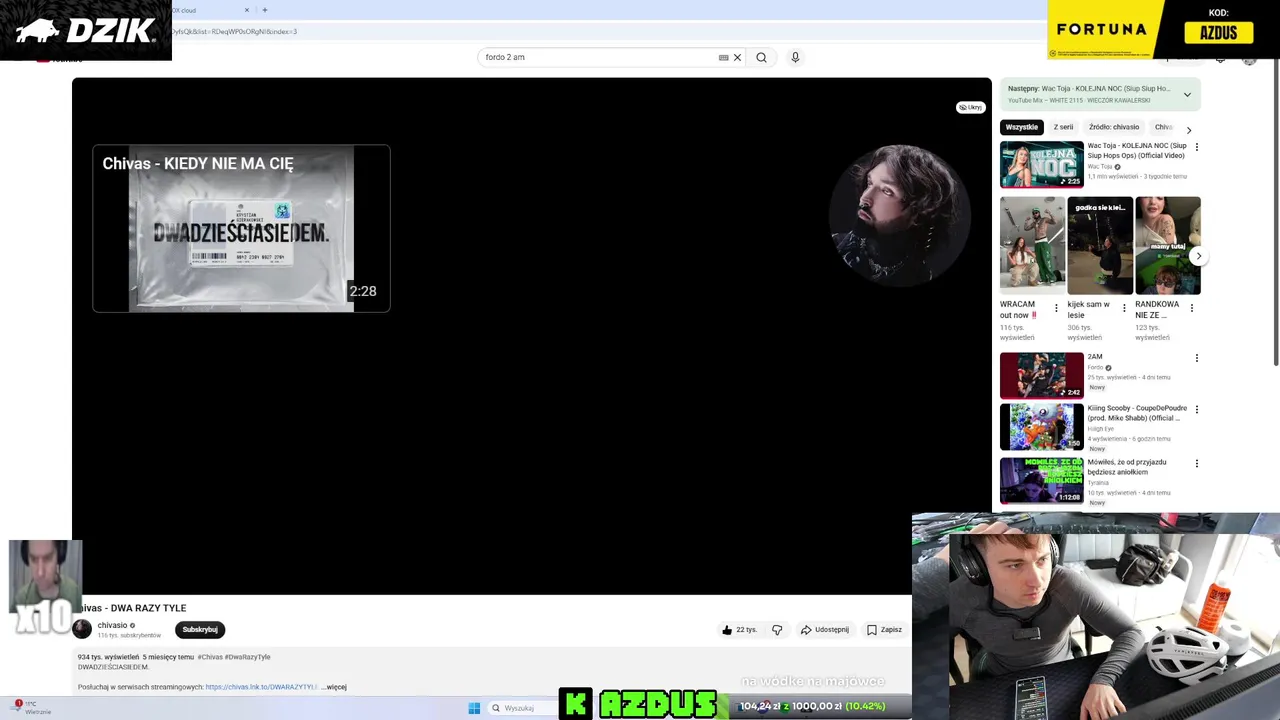
Task: Expand the Następny playlist panel chevron
Action: pyautogui.click(x=1187, y=95)
